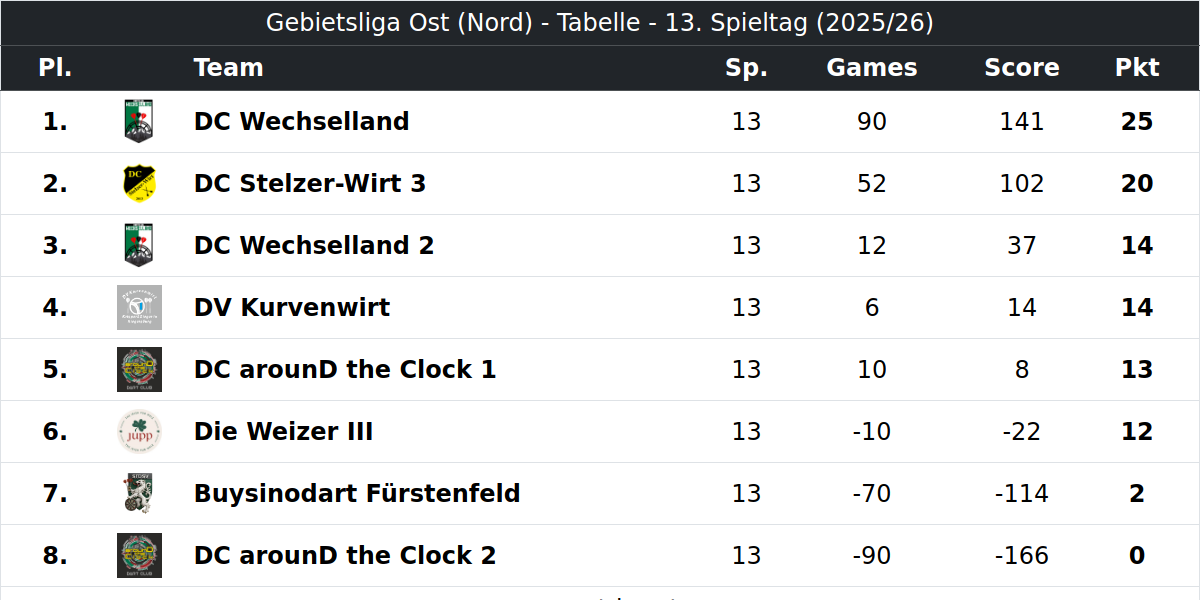The height and width of the screenshot is (600, 1200).
Task: Open the Buysinodart Fürstenfeld team name
Action: coord(357,493)
